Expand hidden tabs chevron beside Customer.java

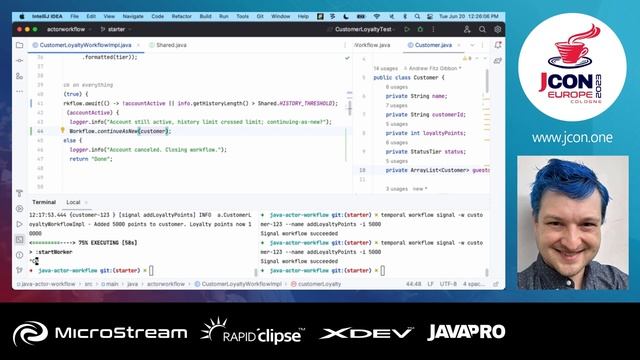[472, 45]
